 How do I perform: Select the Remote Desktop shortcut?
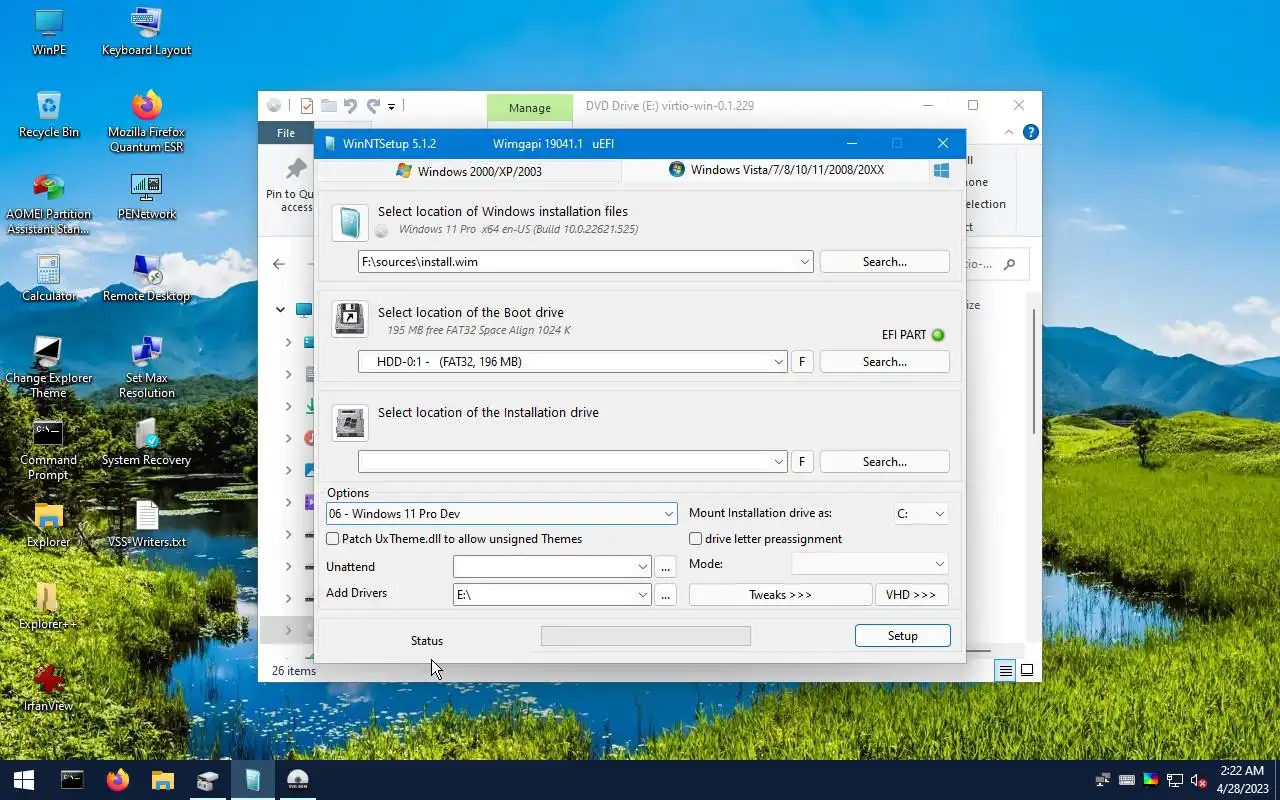[x=146, y=278]
